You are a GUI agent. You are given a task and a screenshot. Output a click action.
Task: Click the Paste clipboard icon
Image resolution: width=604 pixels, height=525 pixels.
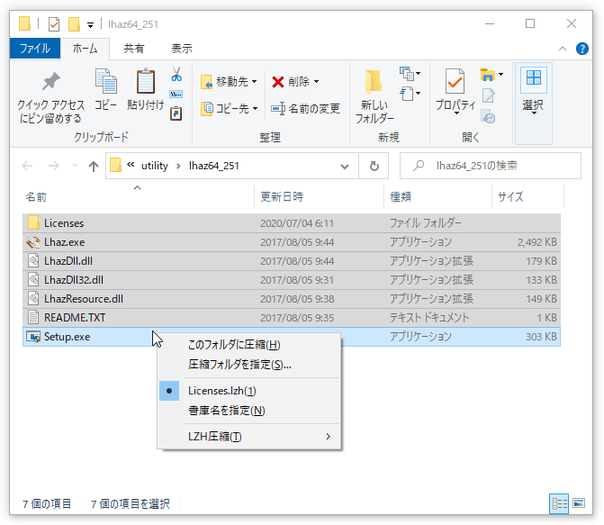click(x=146, y=81)
